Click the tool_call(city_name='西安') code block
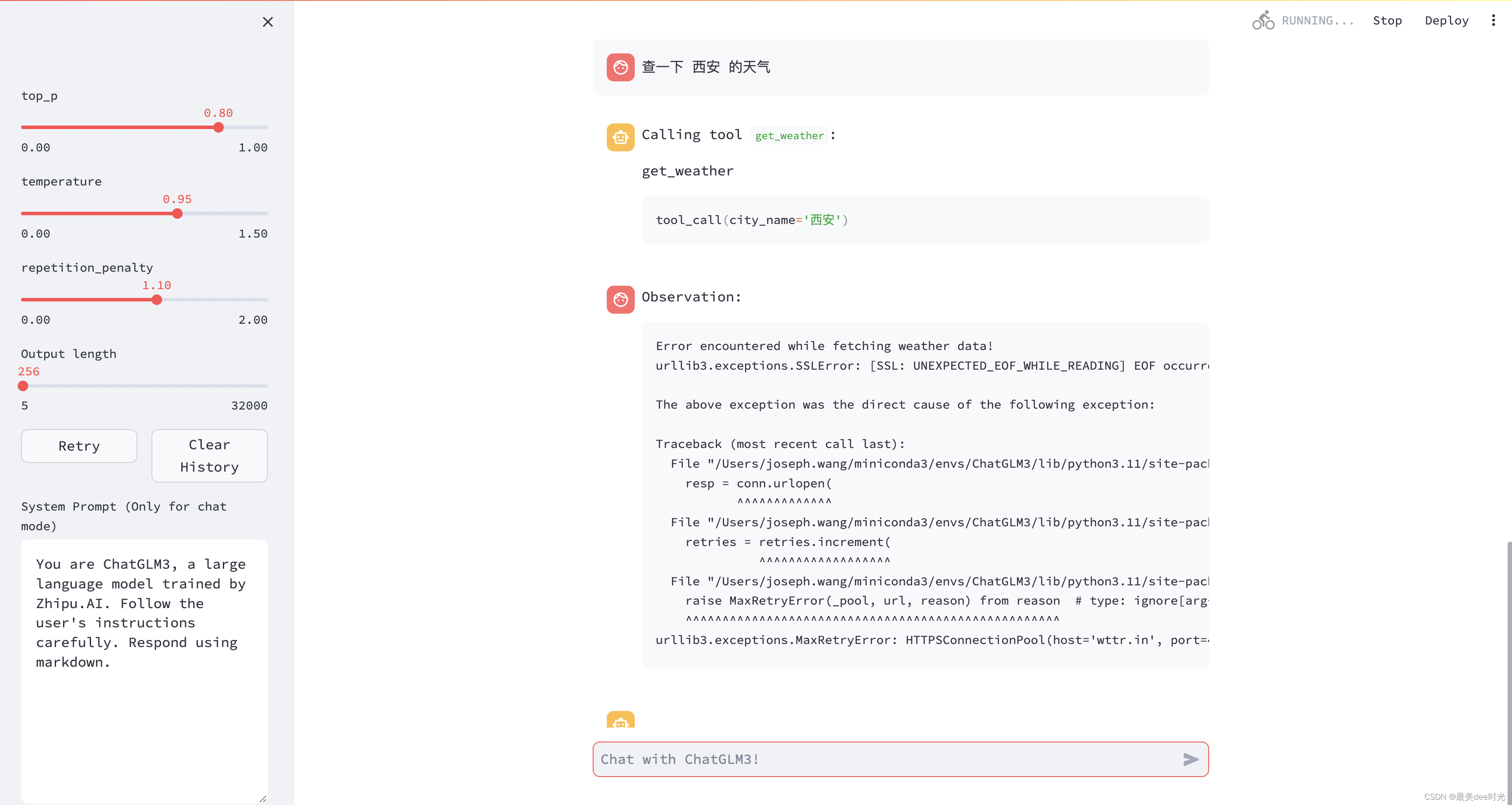Viewport: 1512px width, 805px height. click(x=925, y=220)
